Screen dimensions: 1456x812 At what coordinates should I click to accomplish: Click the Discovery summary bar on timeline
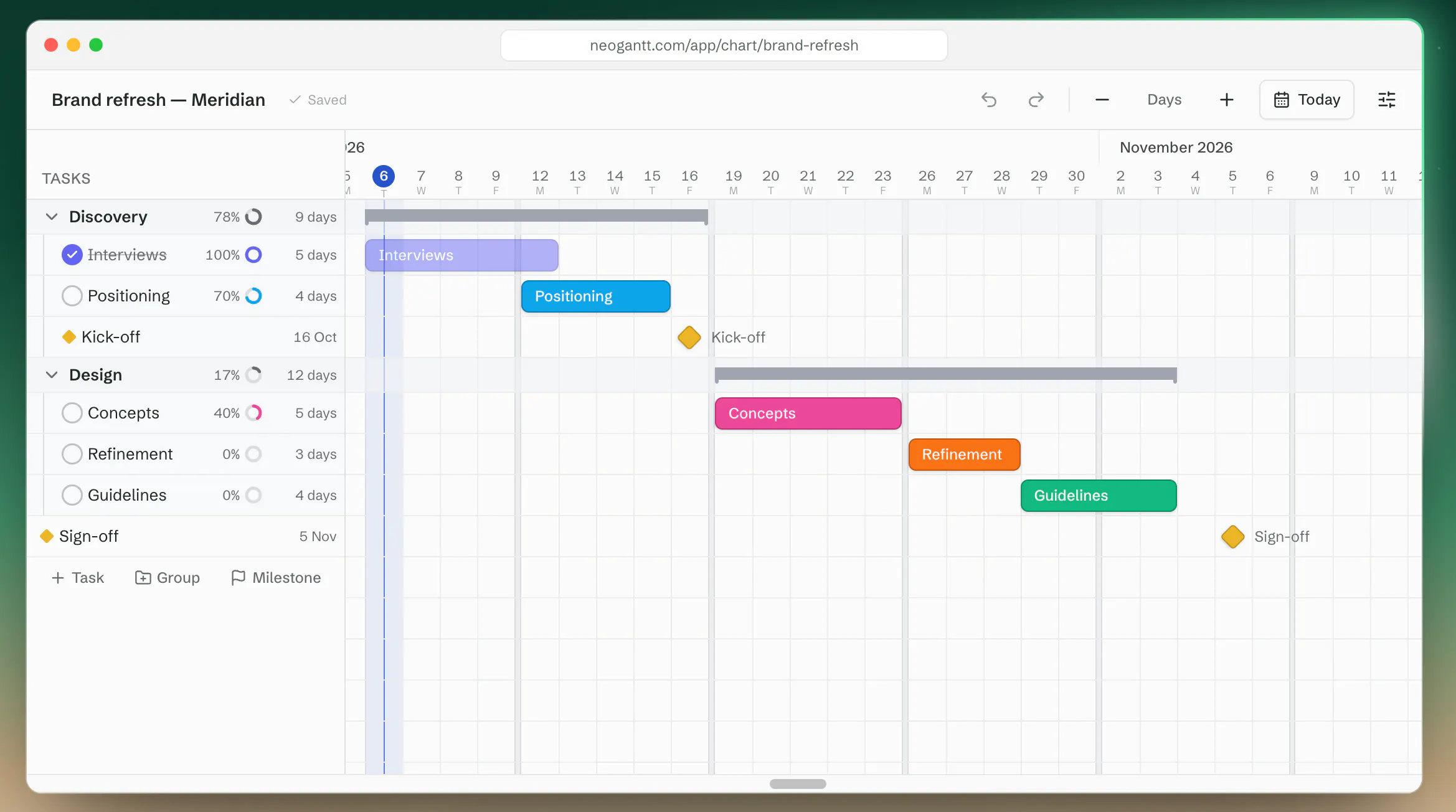pos(536,216)
